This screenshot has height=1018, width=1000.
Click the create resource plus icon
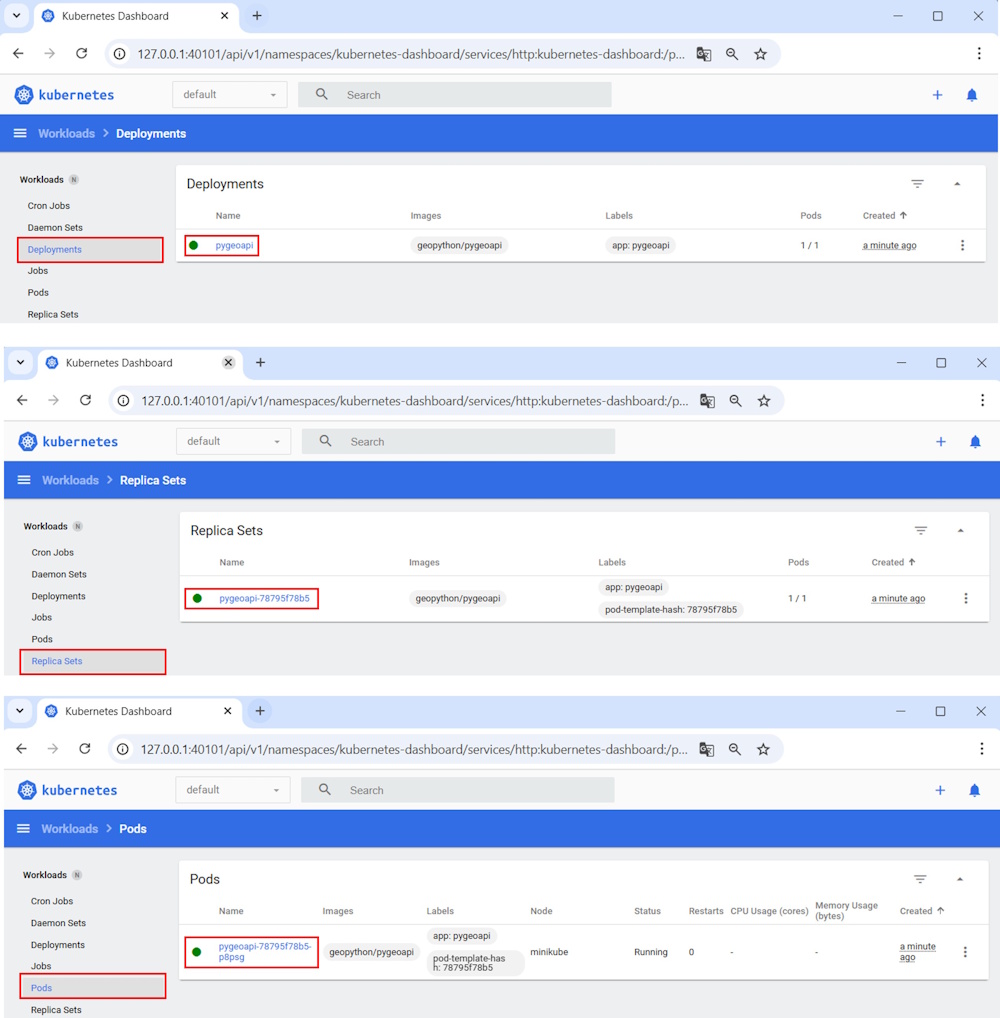[x=937, y=95]
